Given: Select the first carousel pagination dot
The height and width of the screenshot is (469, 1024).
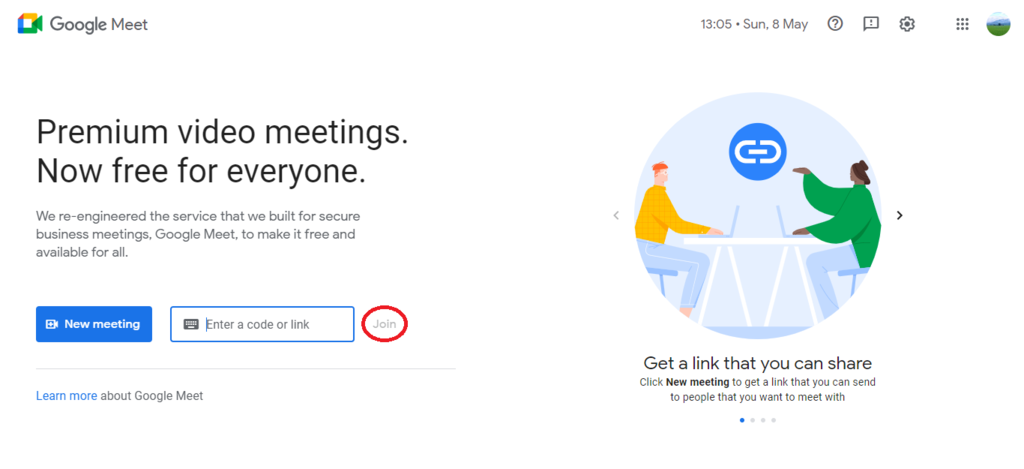Looking at the screenshot, I should (x=742, y=420).
